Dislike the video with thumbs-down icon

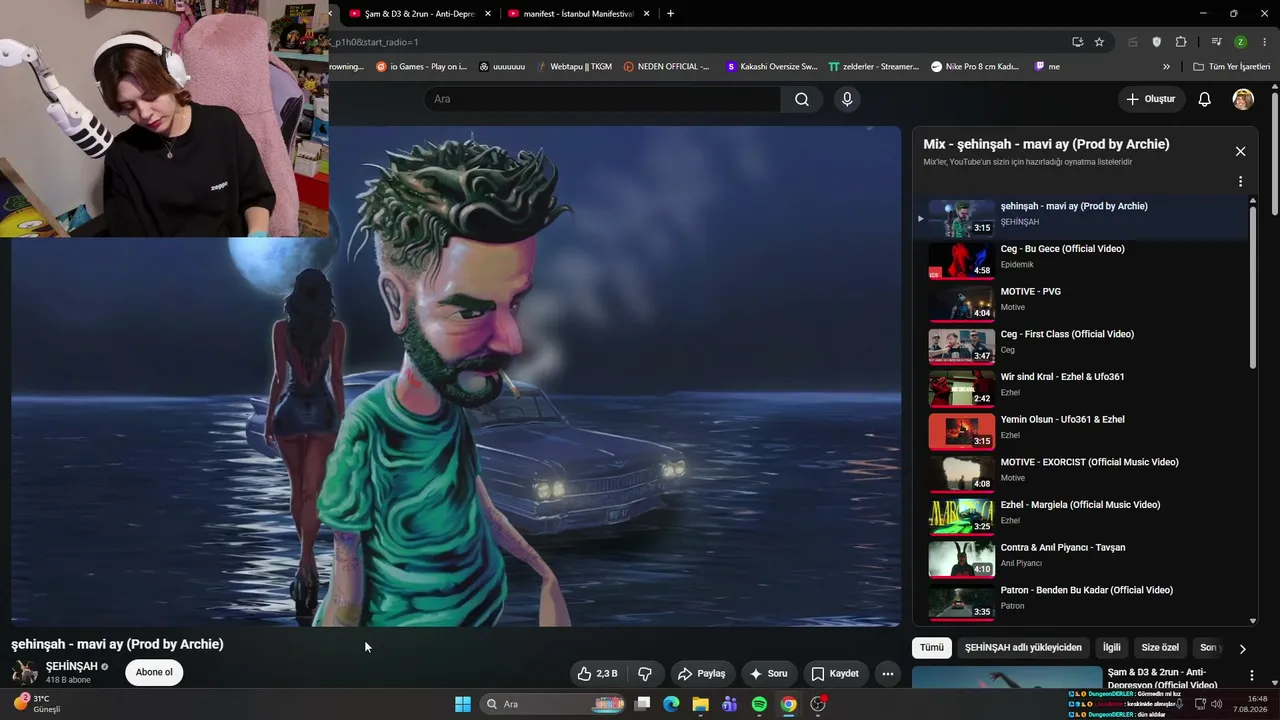click(645, 674)
